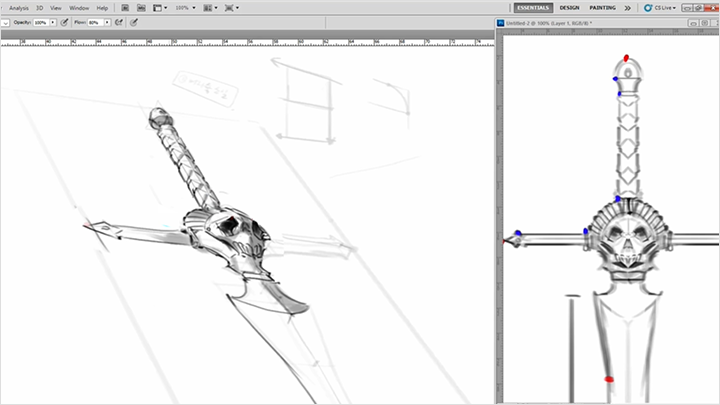Switch to the Design workspace
The width and height of the screenshot is (720, 405).
pyautogui.click(x=569, y=8)
